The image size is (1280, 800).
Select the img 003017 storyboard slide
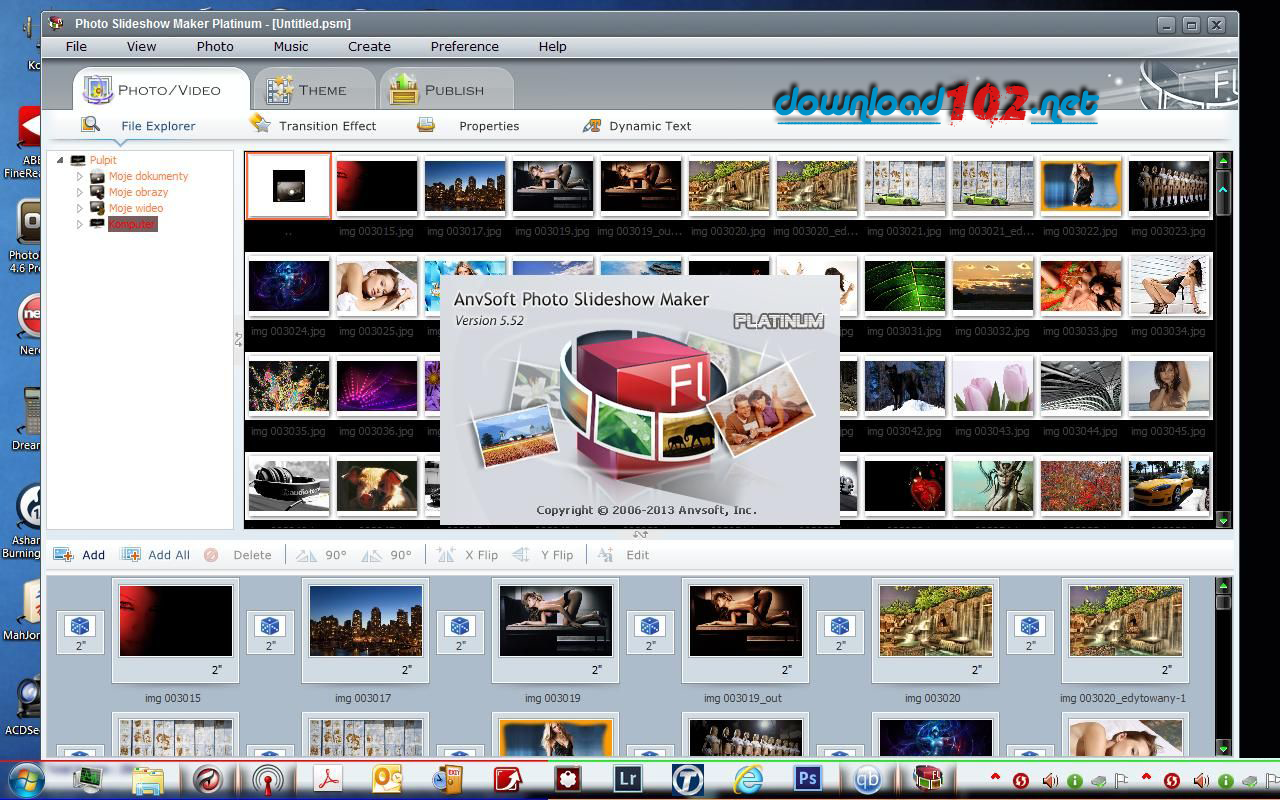[x=366, y=630]
